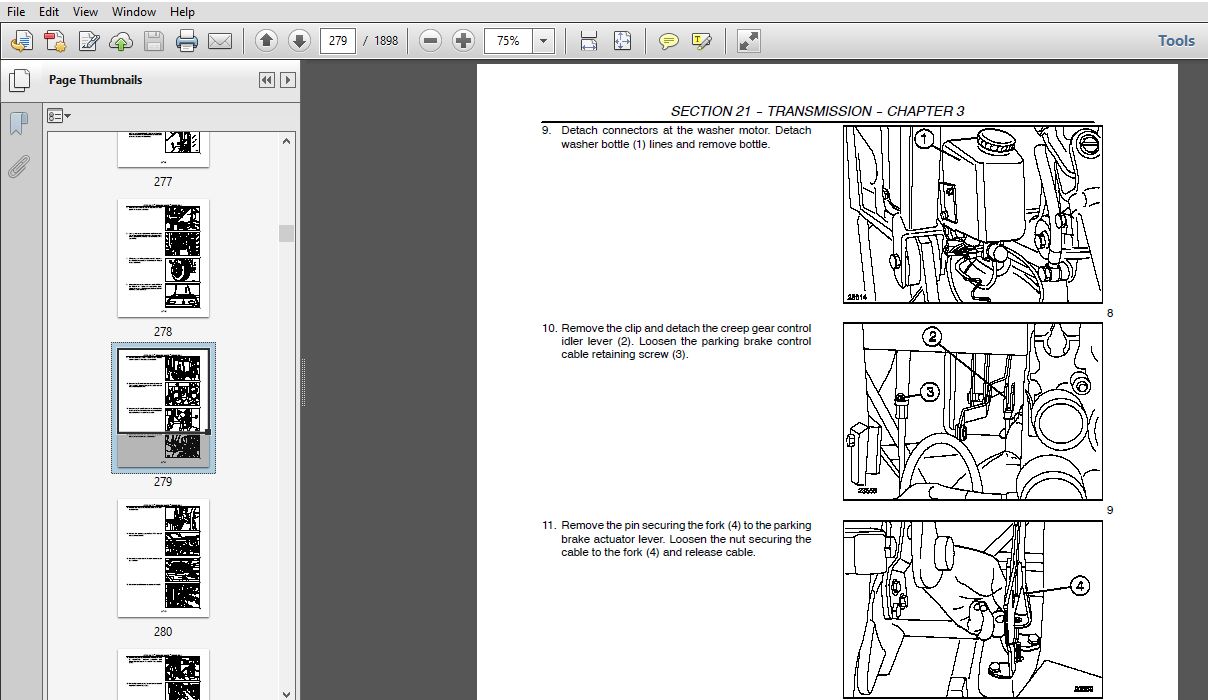Open the Edit menu
Viewport: 1208px width, 700px height.
tap(49, 12)
